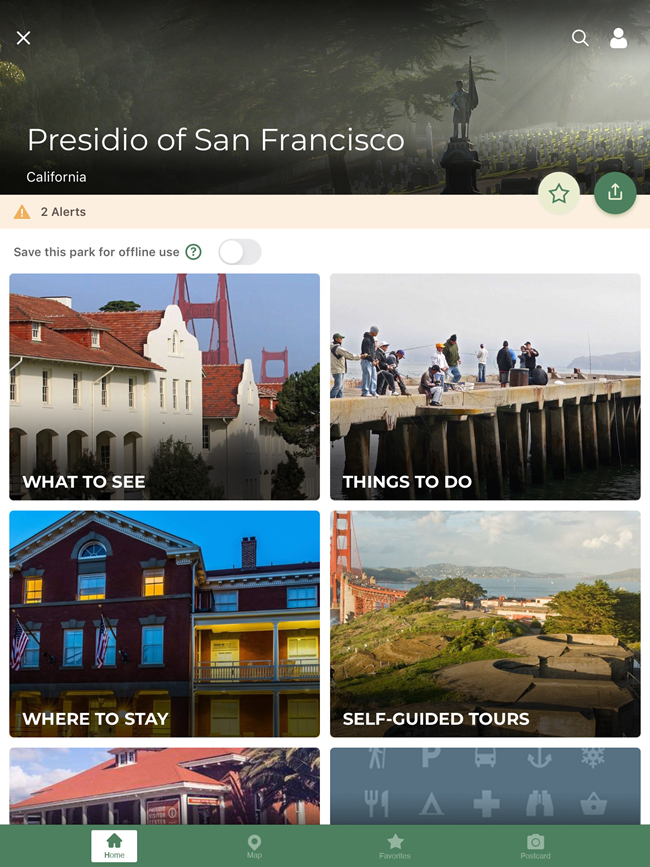
Task: Open the Favorites tab
Action: pos(395,846)
